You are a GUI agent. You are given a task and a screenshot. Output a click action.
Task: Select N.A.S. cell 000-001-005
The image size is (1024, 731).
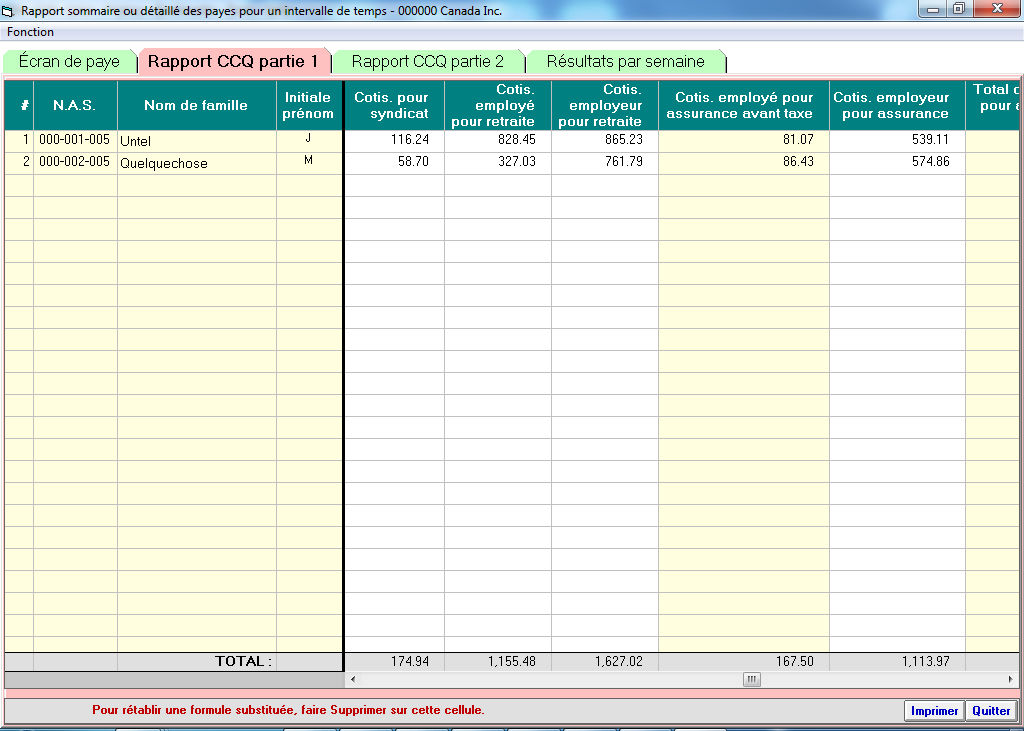[75, 140]
